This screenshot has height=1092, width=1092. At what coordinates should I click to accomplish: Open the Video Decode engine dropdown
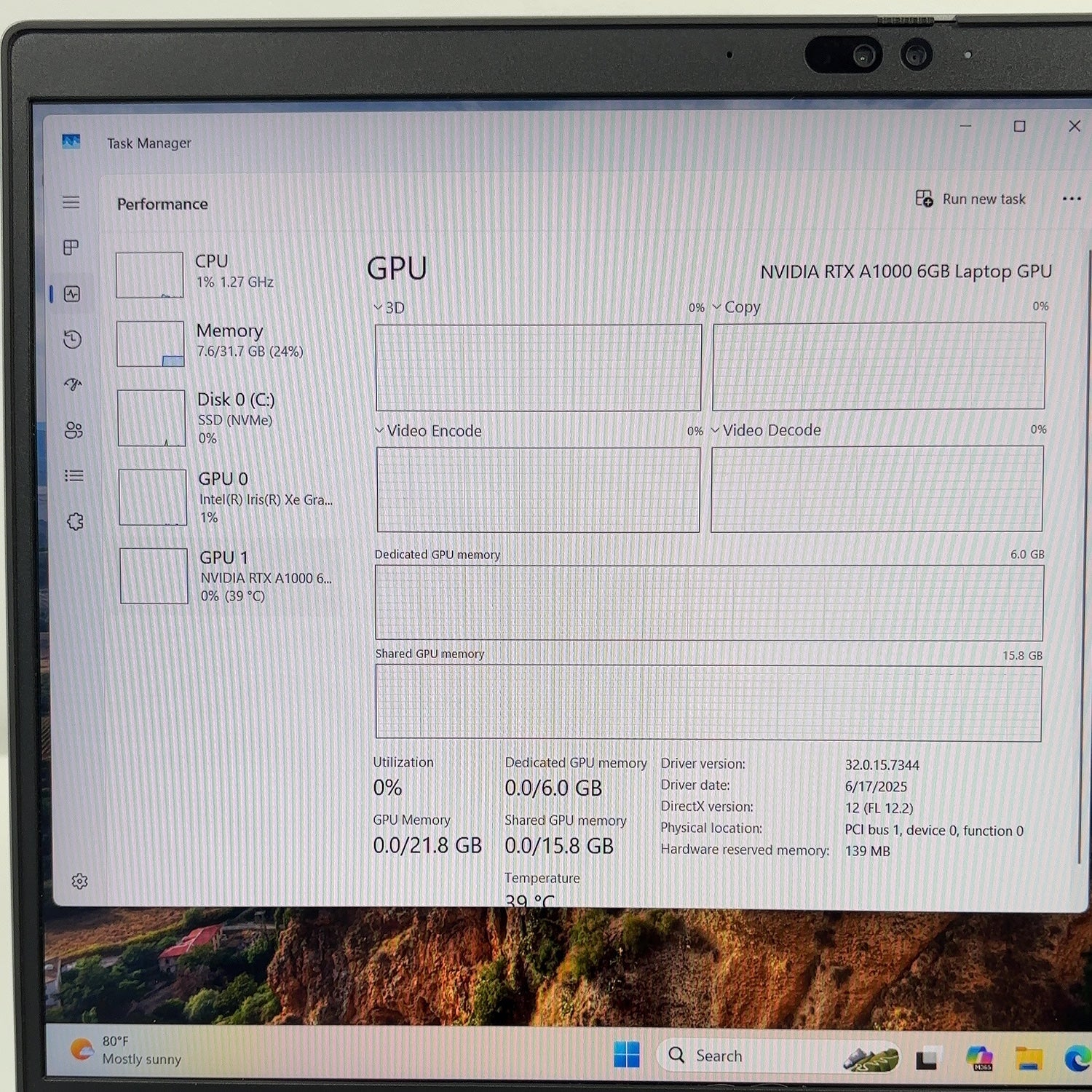pos(715,430)
